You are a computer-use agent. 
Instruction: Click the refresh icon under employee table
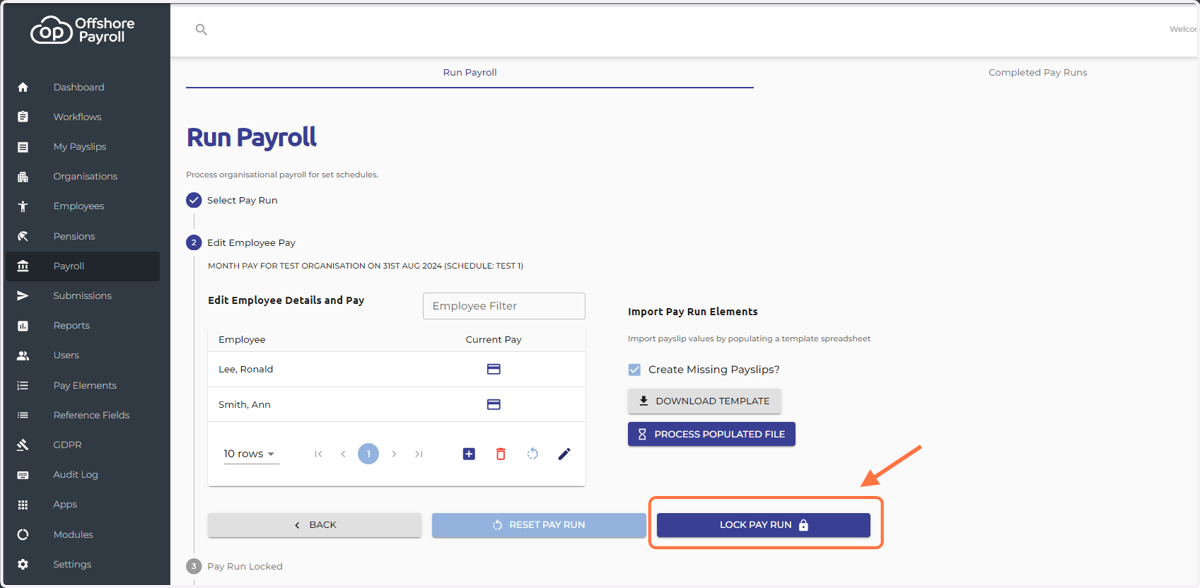[x=533, y=454]
